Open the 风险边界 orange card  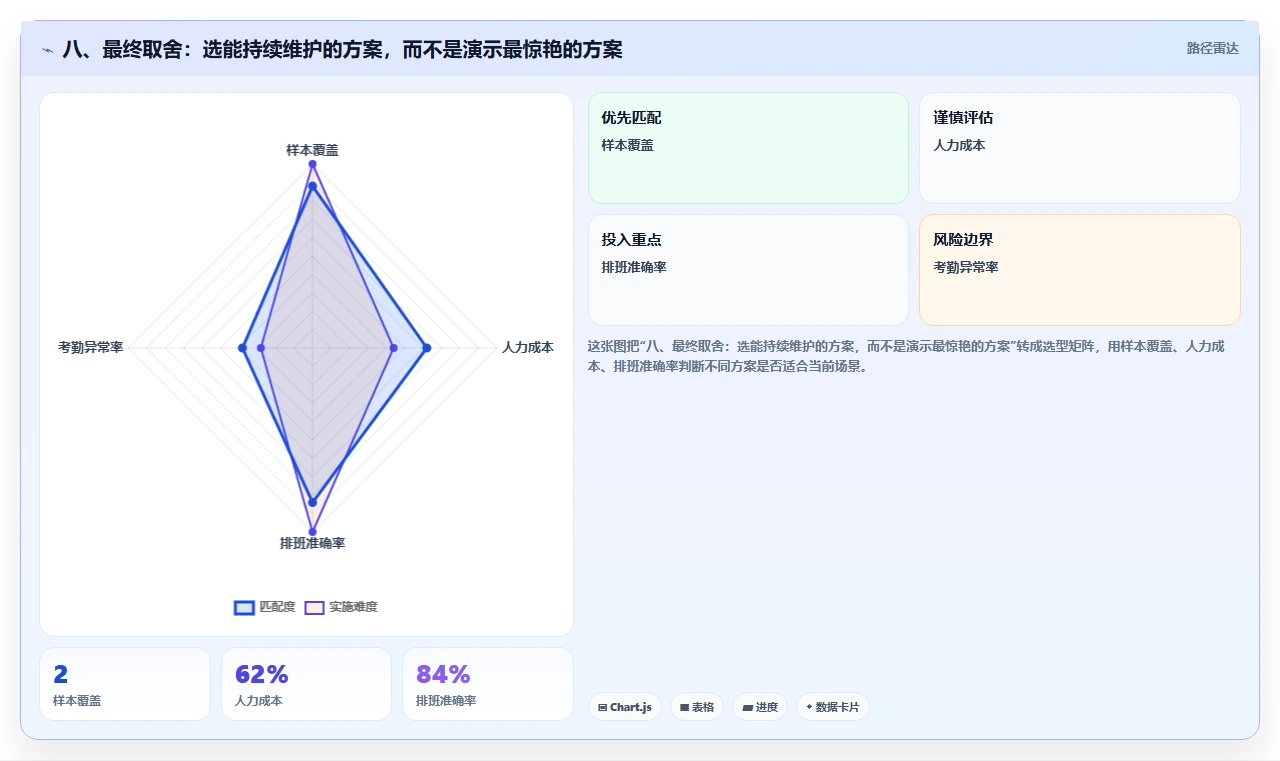click(x=1080, y=270)
